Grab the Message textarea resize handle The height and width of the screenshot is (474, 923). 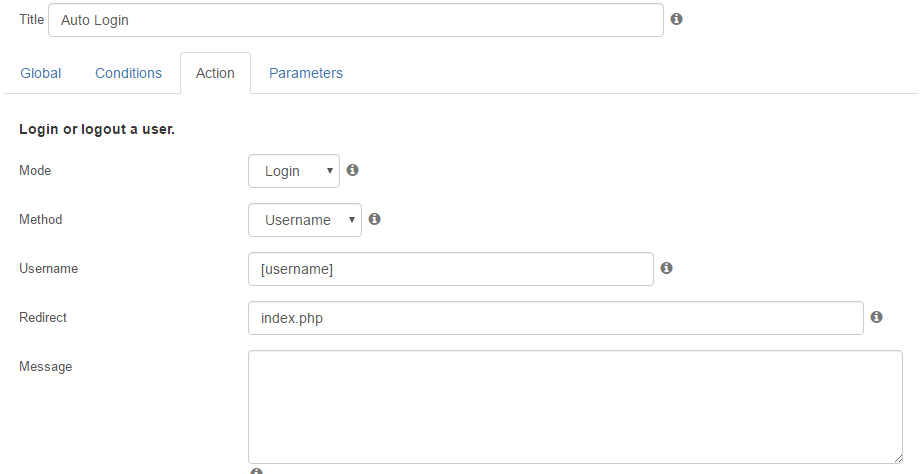898,458
